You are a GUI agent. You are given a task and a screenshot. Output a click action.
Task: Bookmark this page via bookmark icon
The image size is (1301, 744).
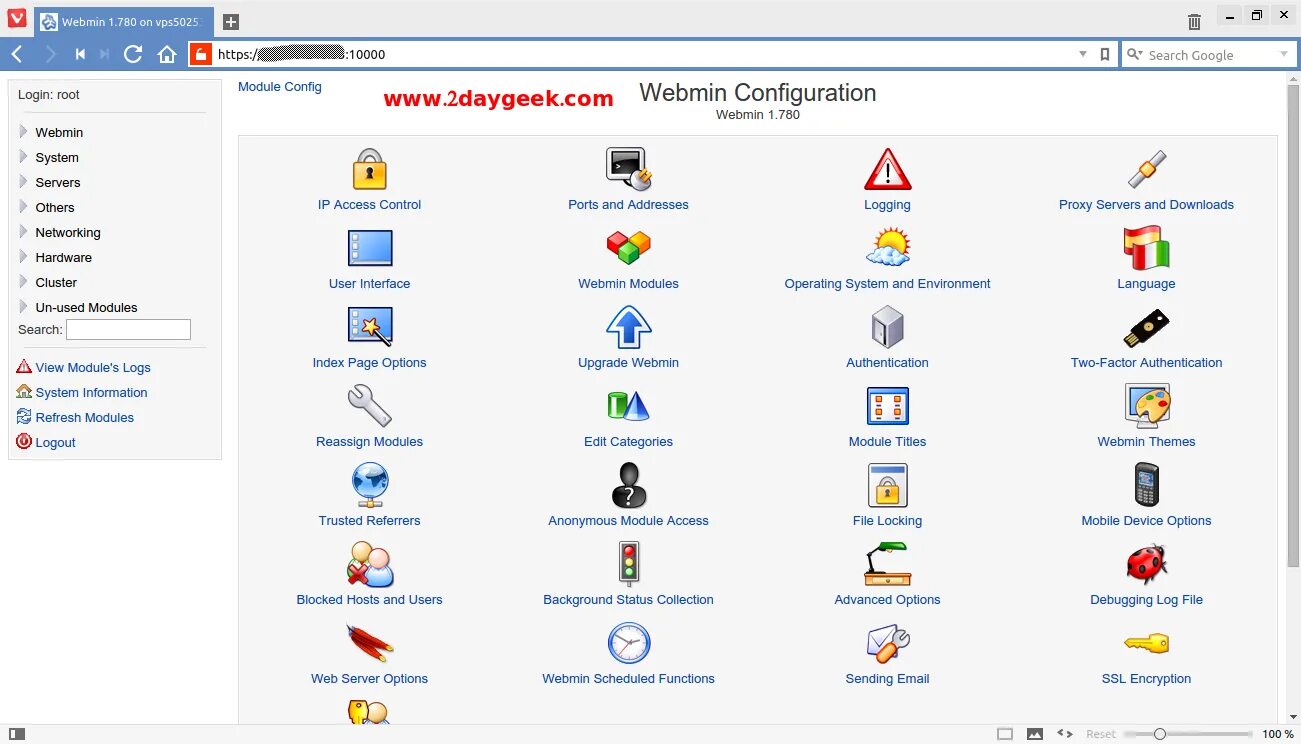1105,54
